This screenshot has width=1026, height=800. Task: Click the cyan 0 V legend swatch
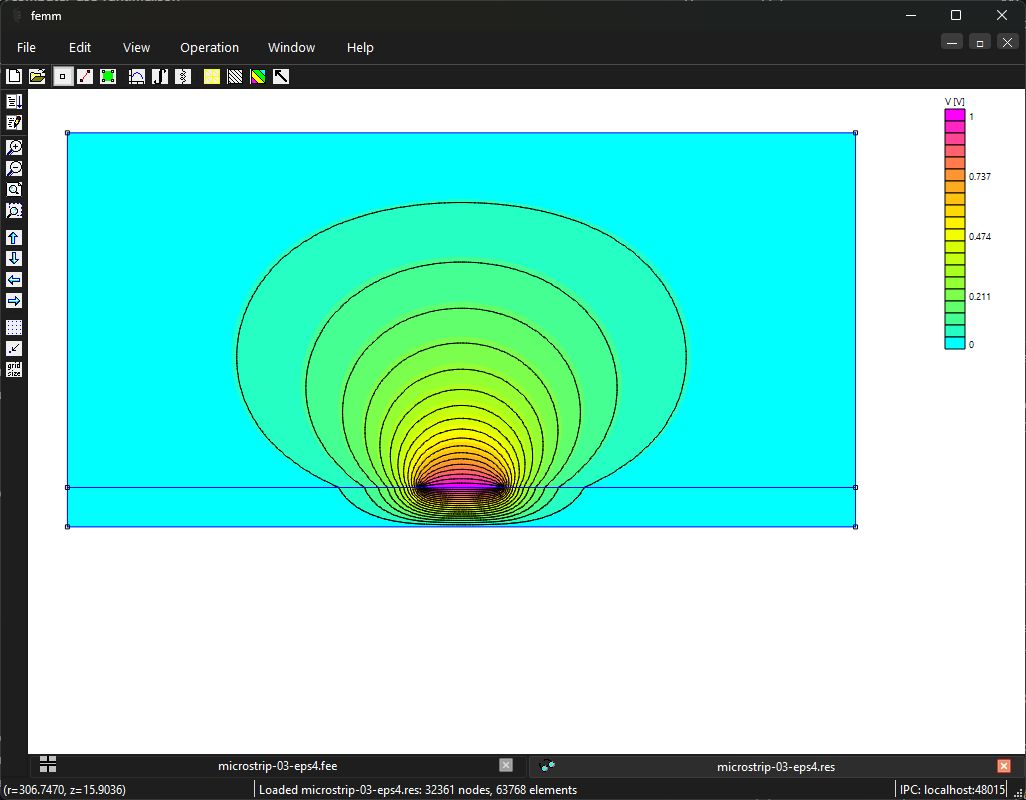click(955, 343)
